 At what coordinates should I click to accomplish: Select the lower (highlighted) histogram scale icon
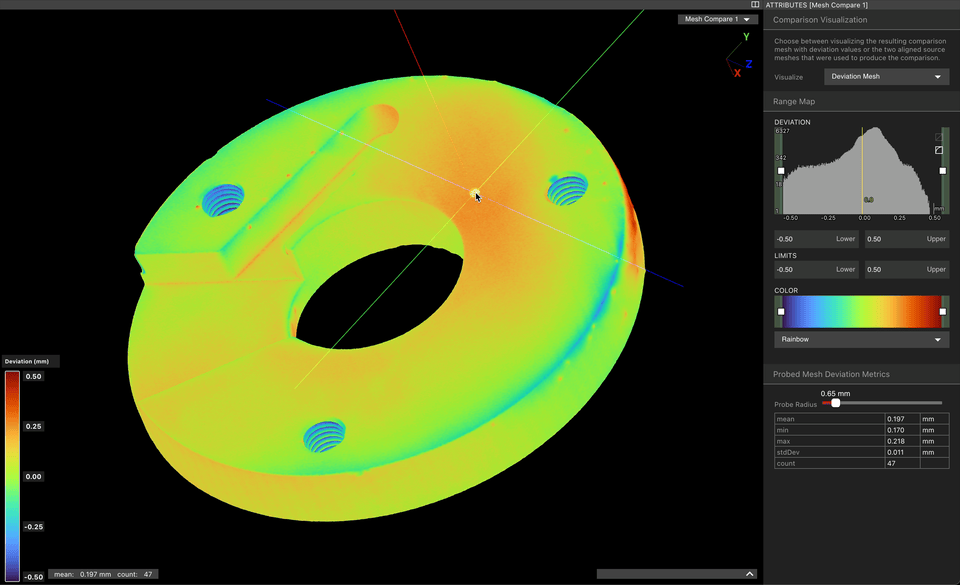939,150
